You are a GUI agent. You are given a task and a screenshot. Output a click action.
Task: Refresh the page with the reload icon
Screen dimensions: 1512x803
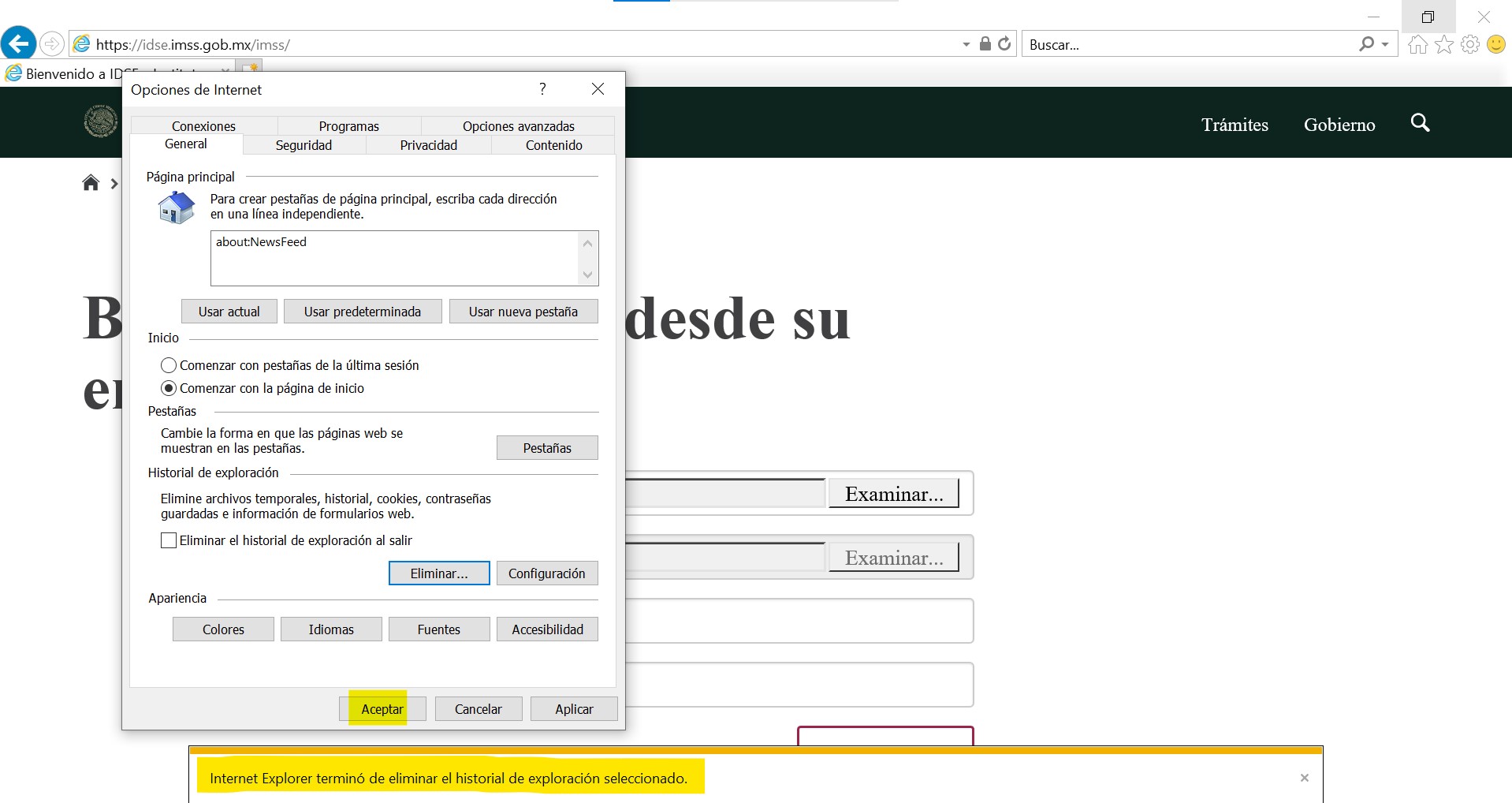pos(1004,43)
